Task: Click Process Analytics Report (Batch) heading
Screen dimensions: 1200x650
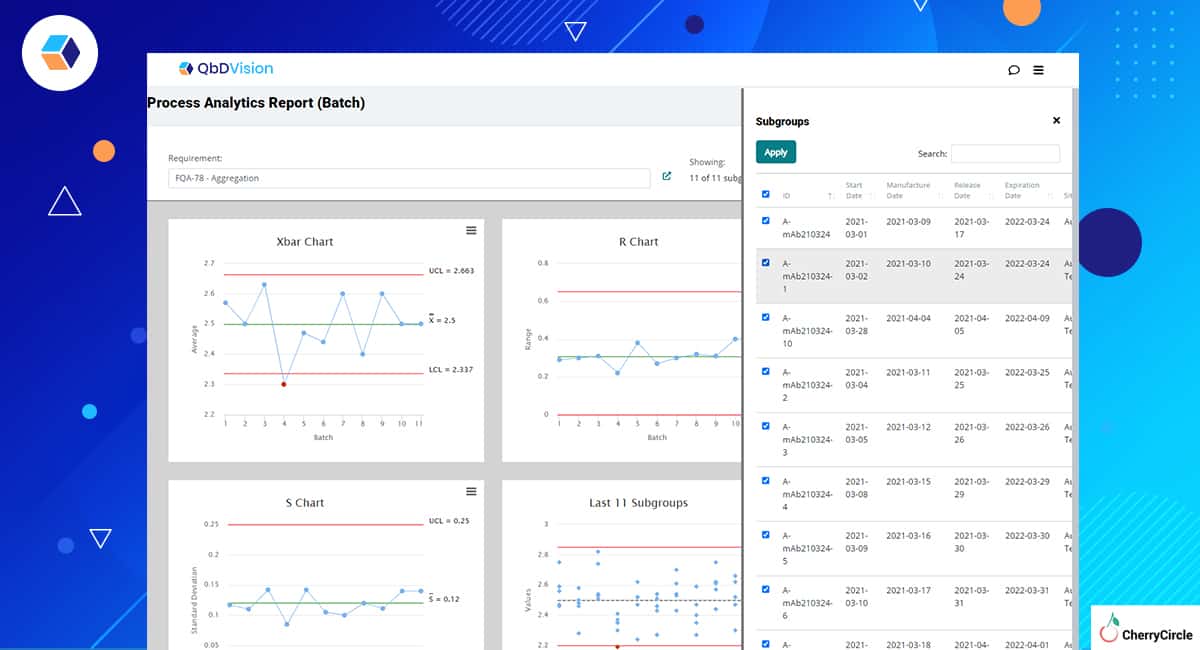Action: [x=256, y=103]
